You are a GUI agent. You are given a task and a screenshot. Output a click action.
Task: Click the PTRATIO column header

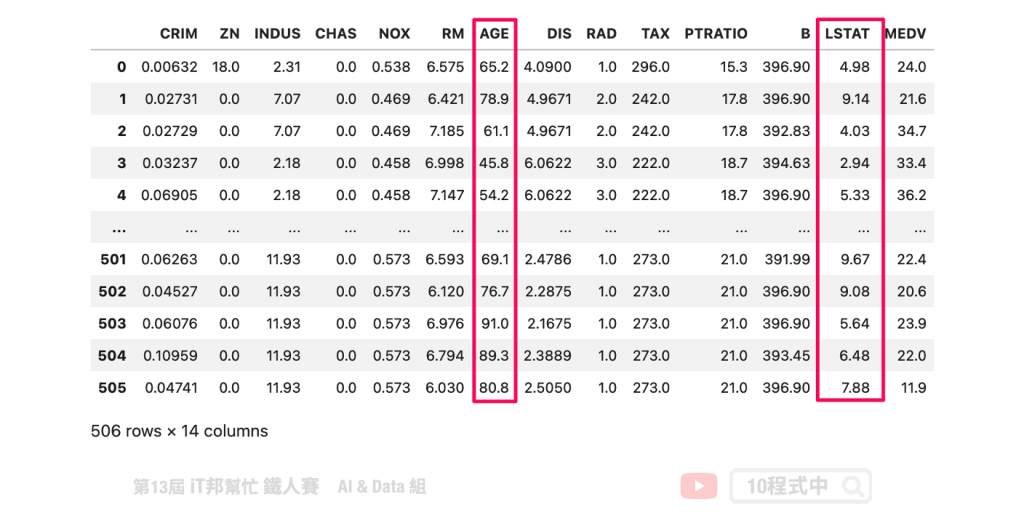(716, 33)
